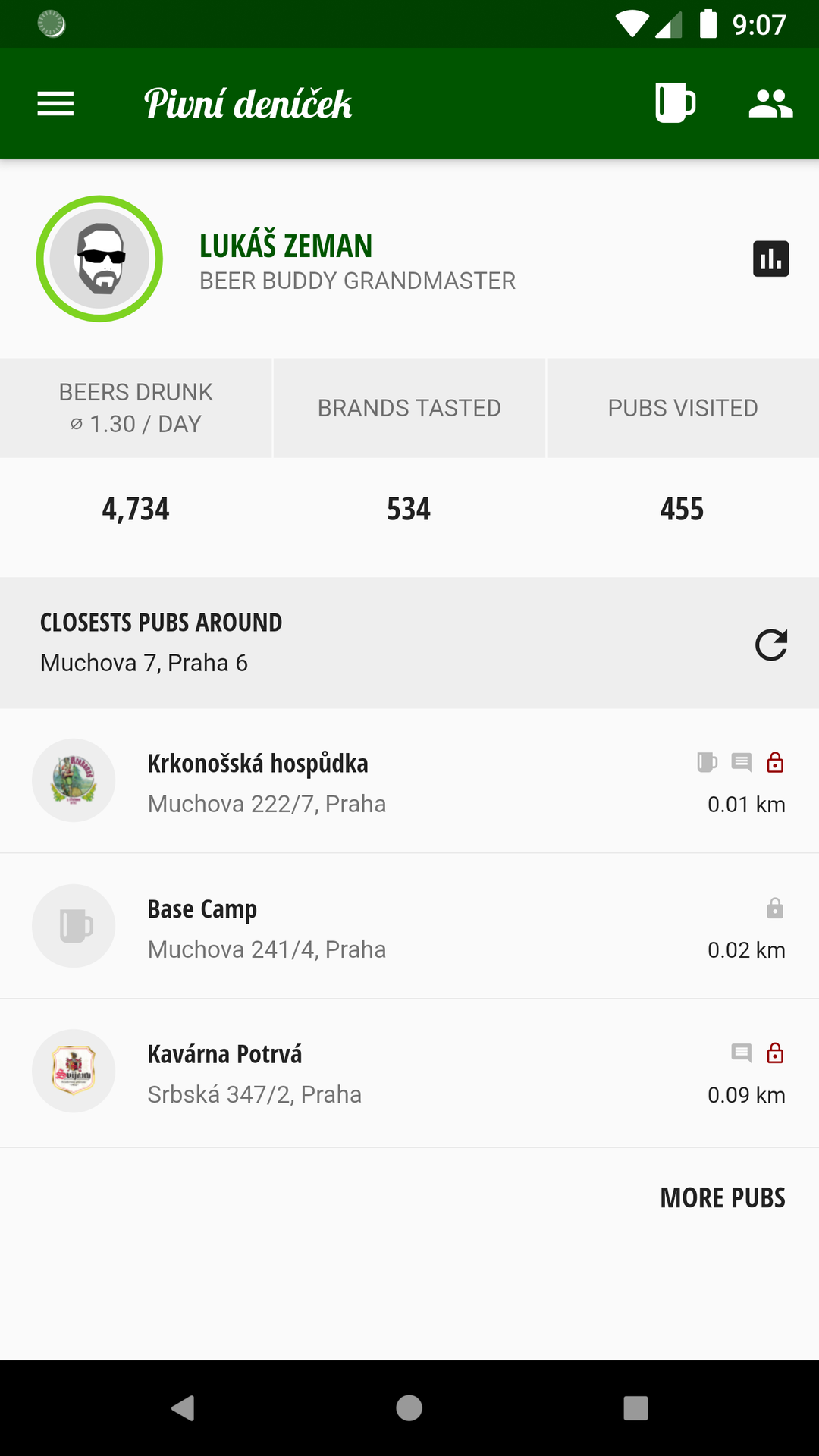Tap red lock icon for Krkonošská hospůdka
Viewport: 819px width, 1456px height.
pos(775,762)
